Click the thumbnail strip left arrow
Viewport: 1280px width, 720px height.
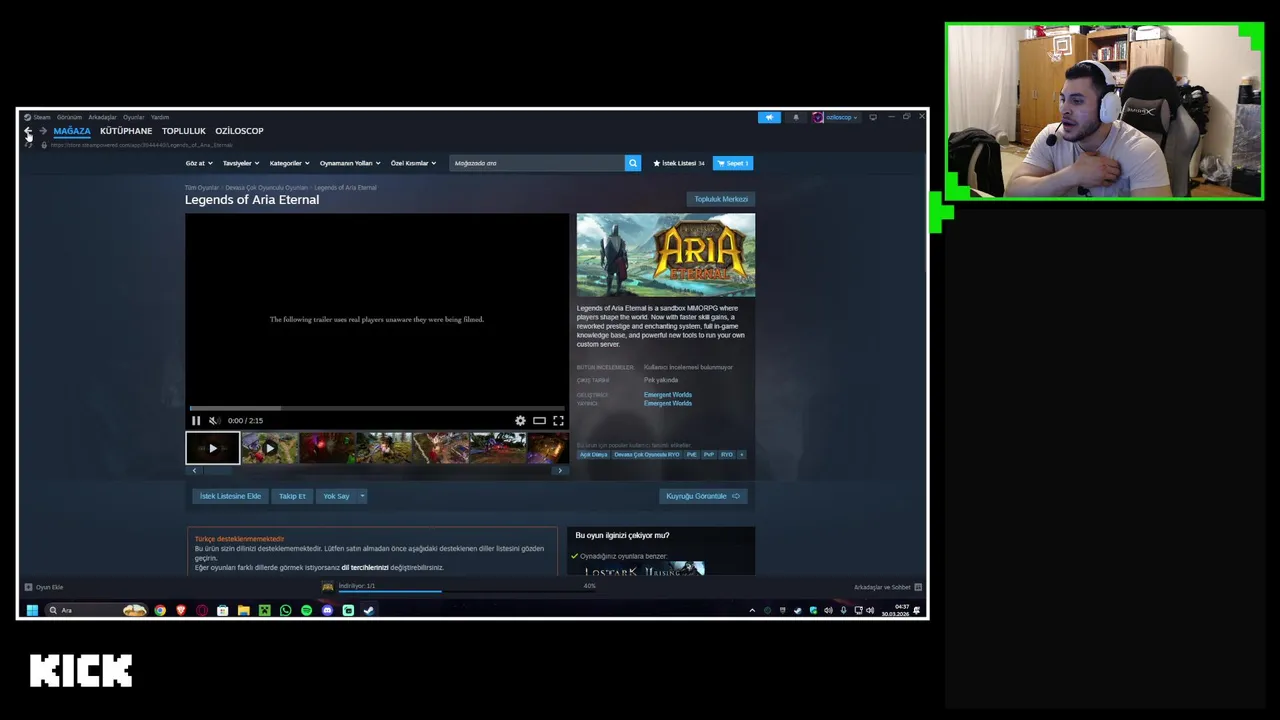[x=194, y=471]
